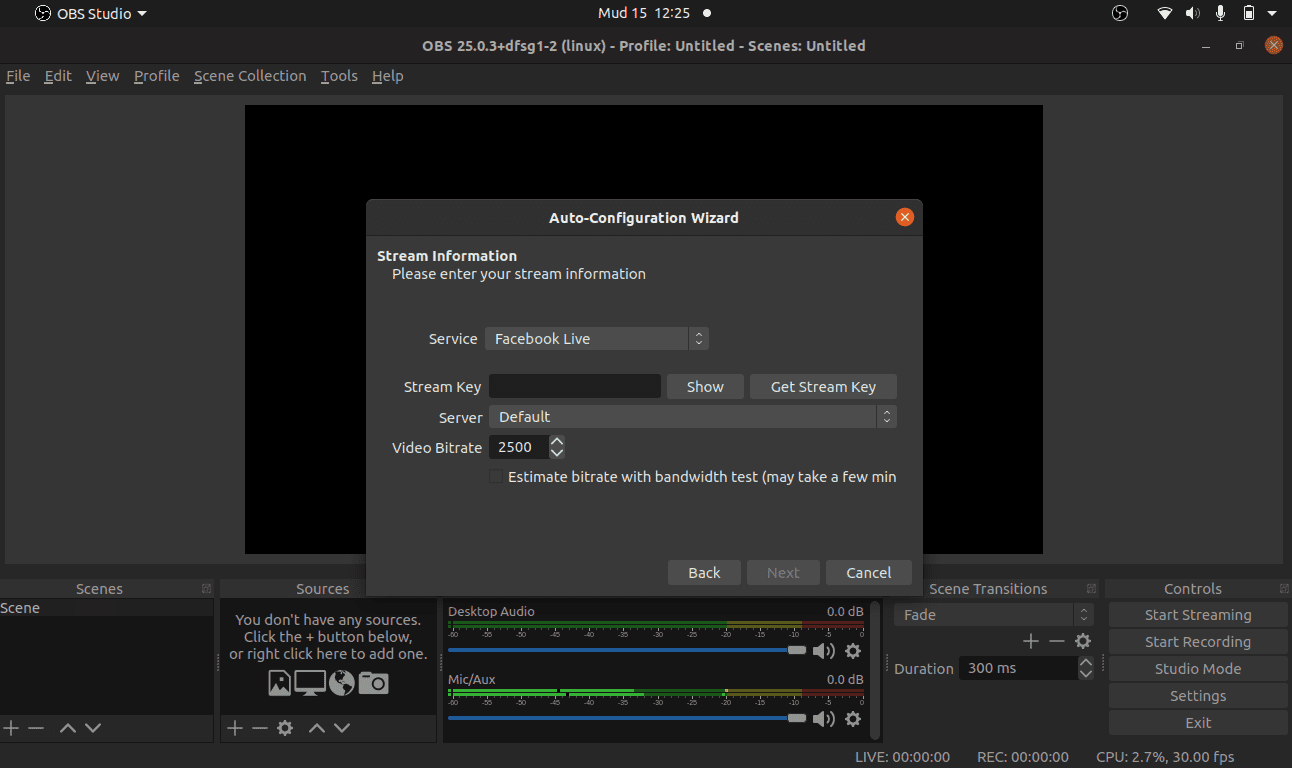Move scene down arrow in Scenes panel
Image resolution: width=1292 pixels, height=768 pixels.
pos(93,728)
